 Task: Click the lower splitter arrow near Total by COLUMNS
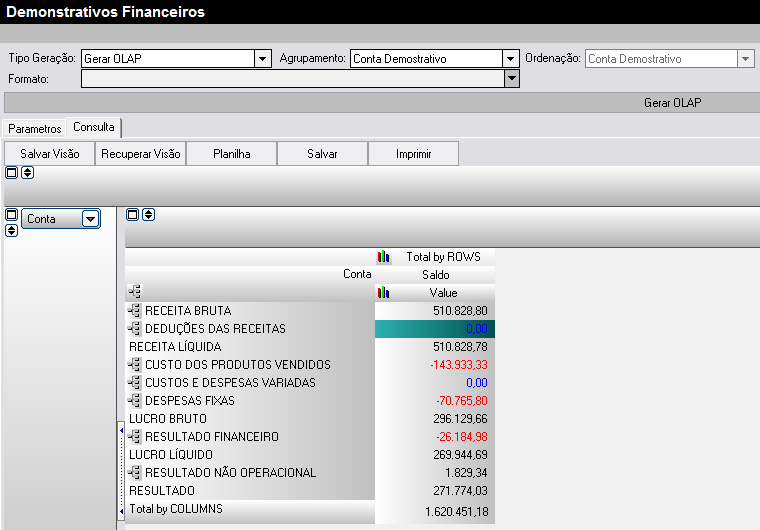tap(121, 511)
